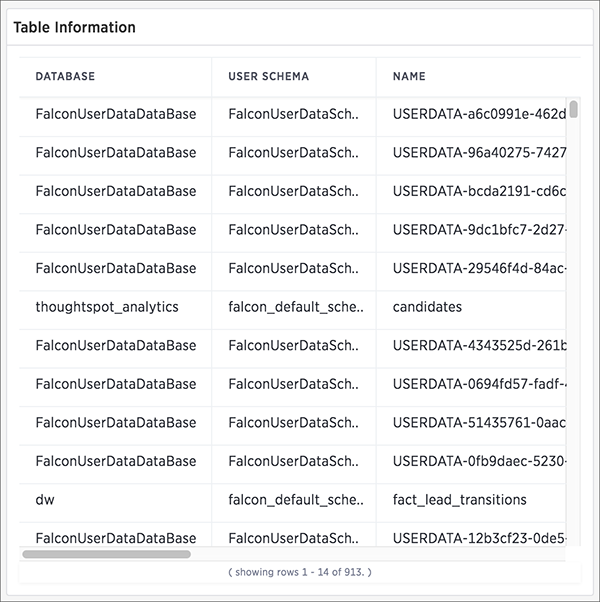
Task: Select the USERDATA-9dc1bfc7 row name
Action: 479,230
